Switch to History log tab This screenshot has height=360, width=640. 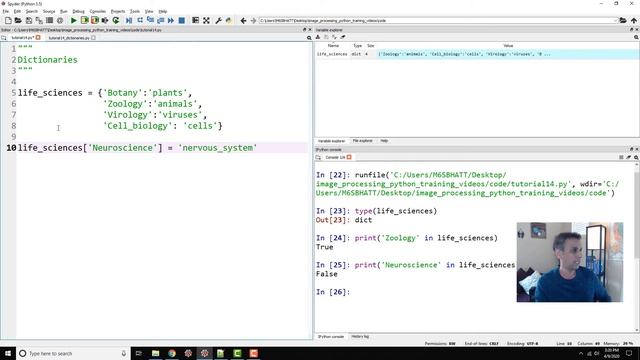click(360, 337)
